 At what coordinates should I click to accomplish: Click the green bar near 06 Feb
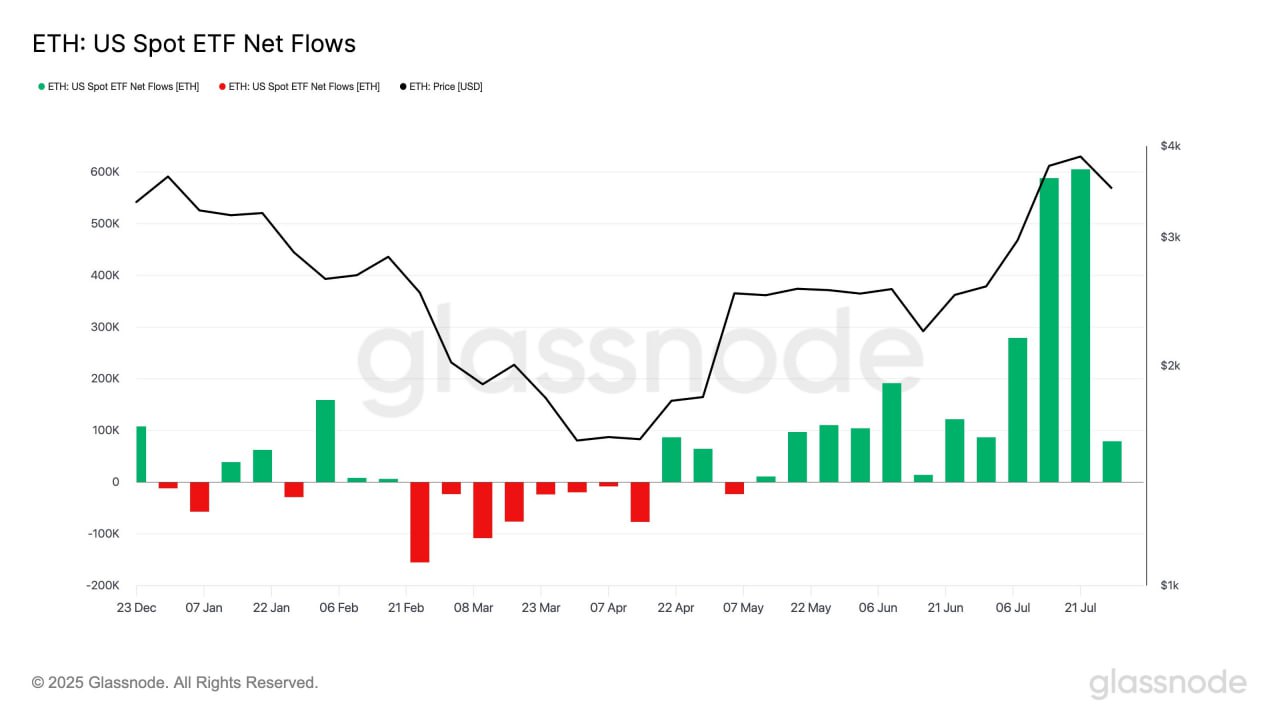(x=325, y=441)
